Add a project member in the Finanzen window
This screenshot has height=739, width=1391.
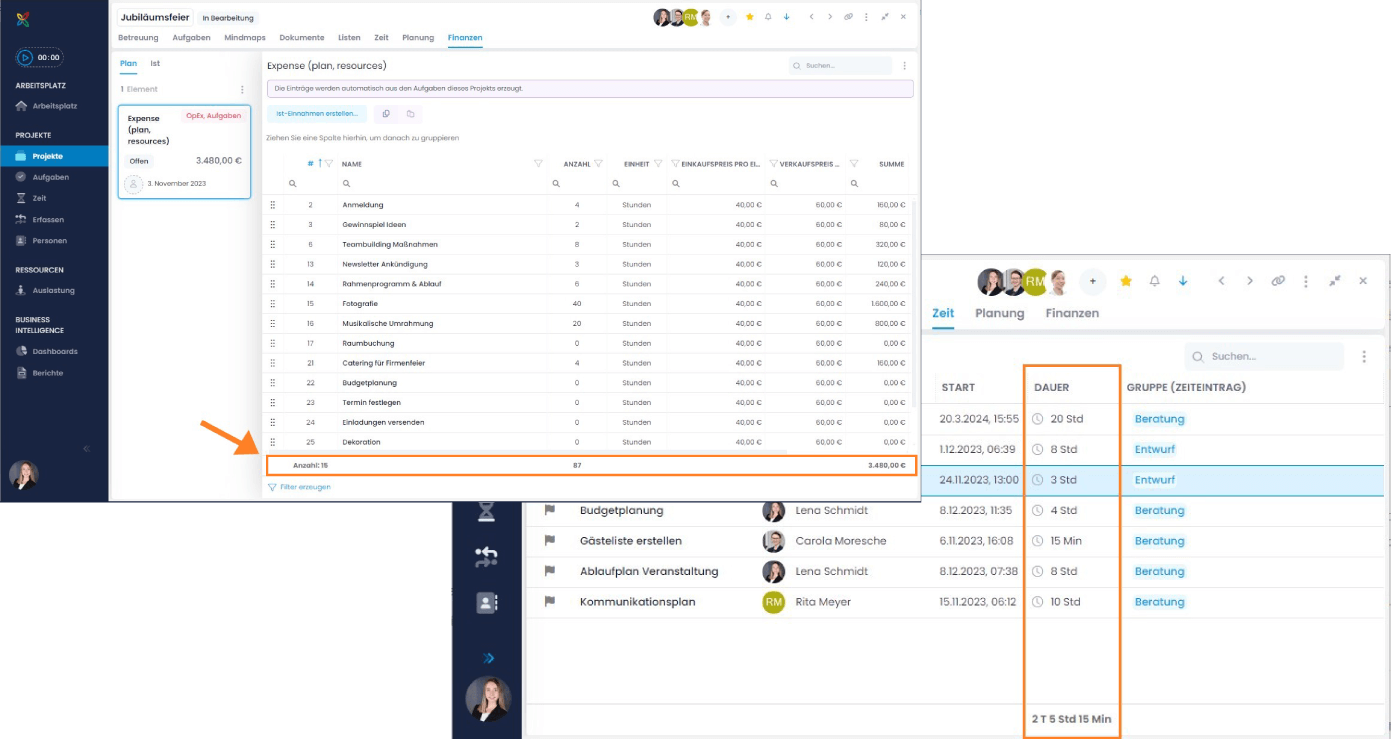[x=728, y=17]
